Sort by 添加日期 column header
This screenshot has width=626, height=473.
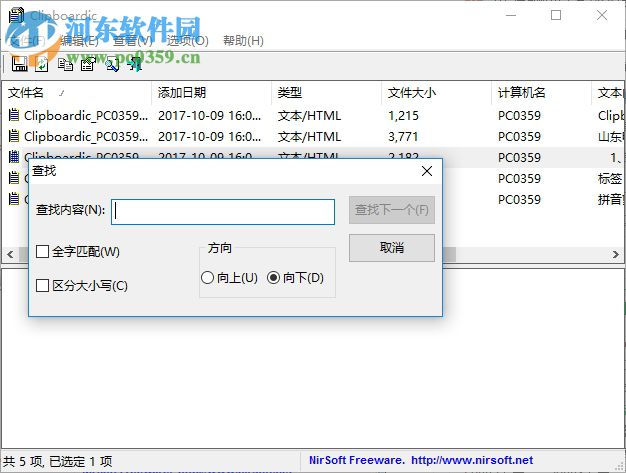(212, 93)
